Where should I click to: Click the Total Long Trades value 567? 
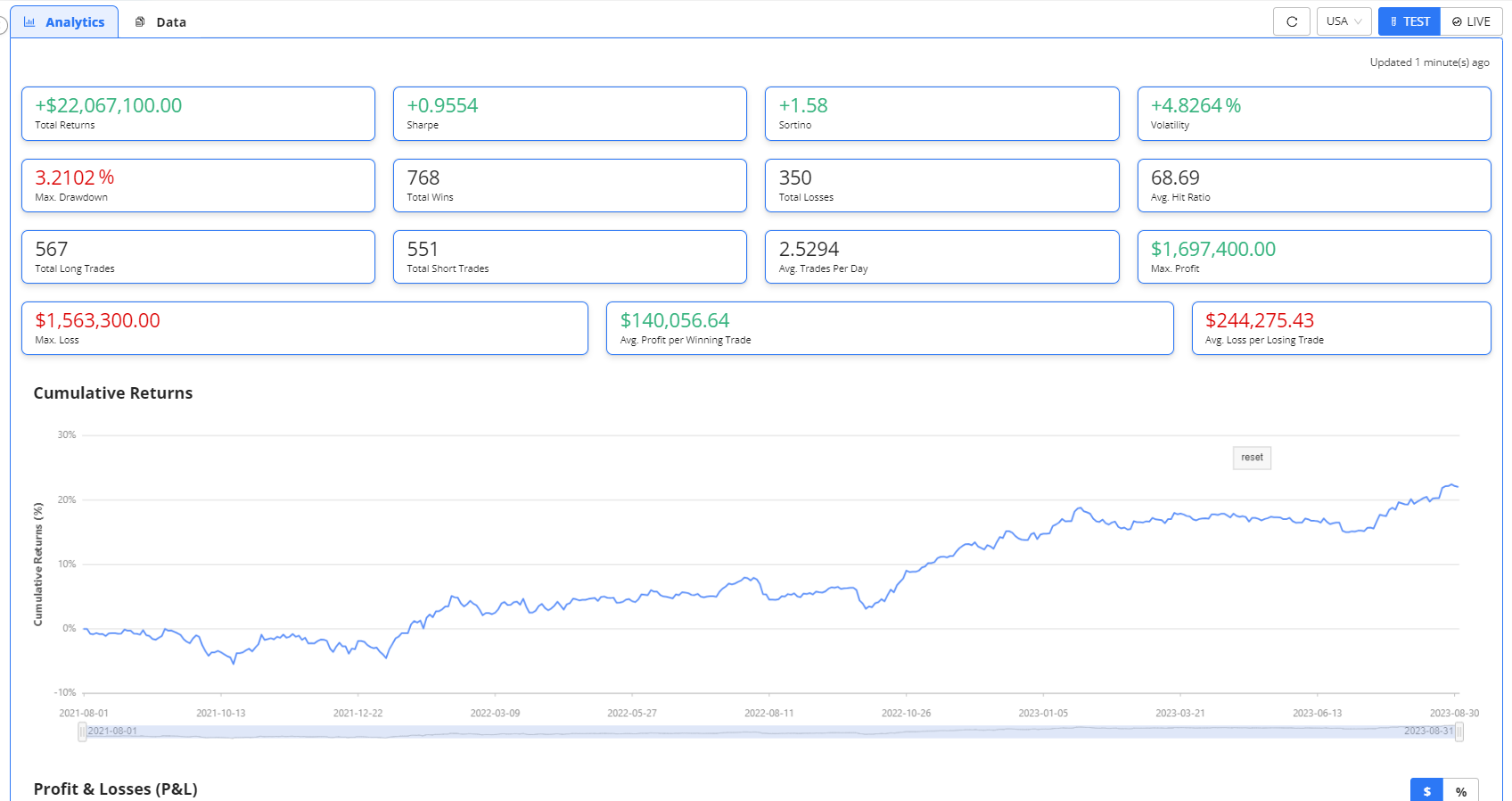point(52,249)
